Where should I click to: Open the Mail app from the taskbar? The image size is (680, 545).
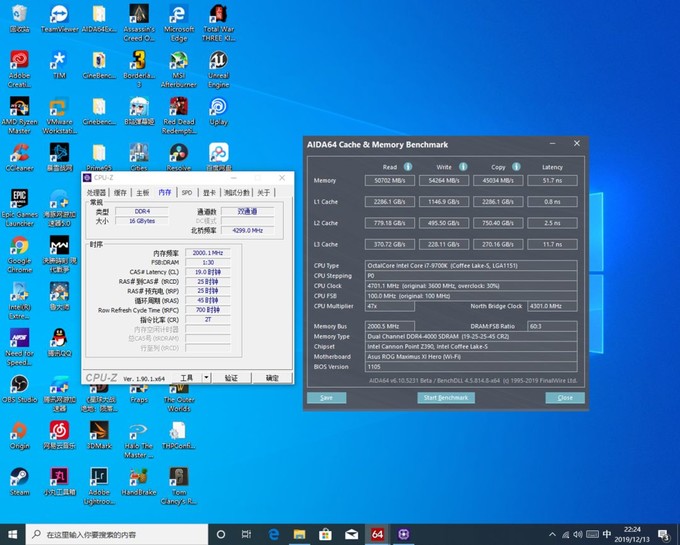coord(351,534)
